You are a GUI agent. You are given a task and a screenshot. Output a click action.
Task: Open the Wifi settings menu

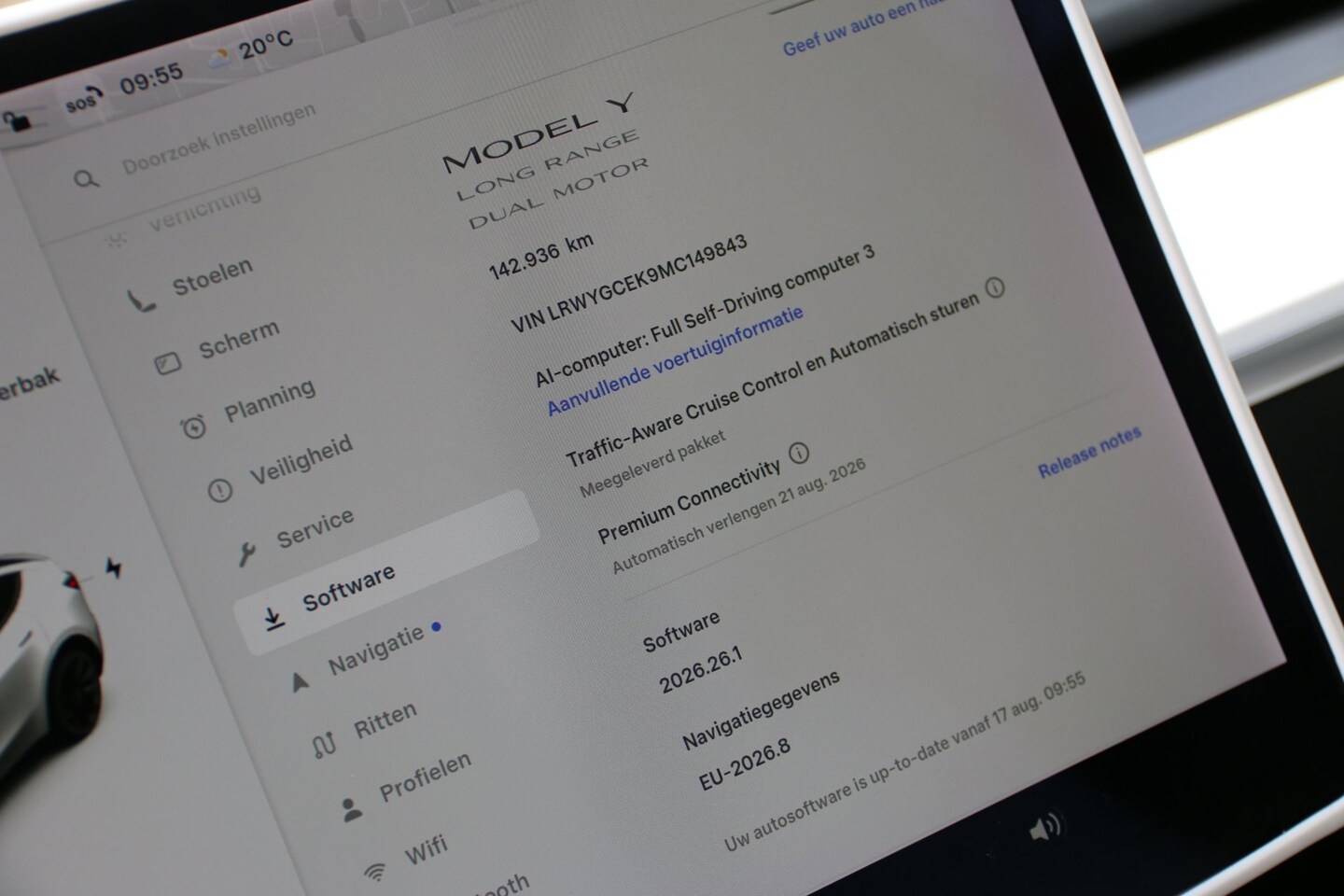(x=427, y=850)
